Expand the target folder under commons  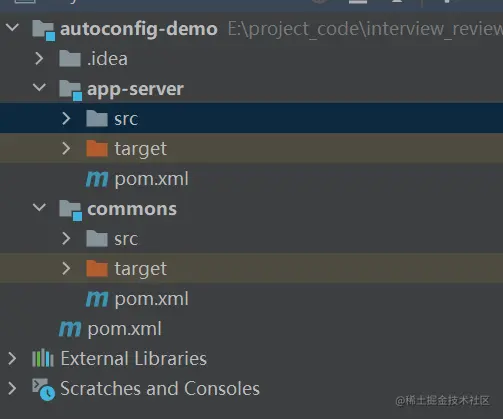[x=66, y=268]
